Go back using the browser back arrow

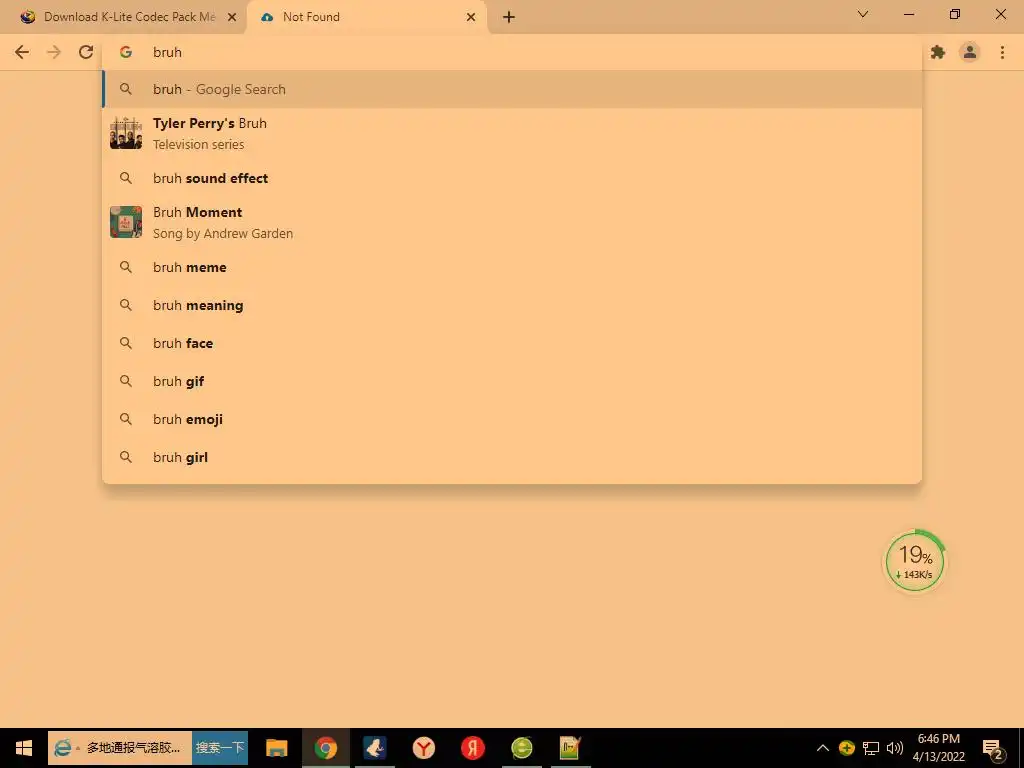click(22, 52)
